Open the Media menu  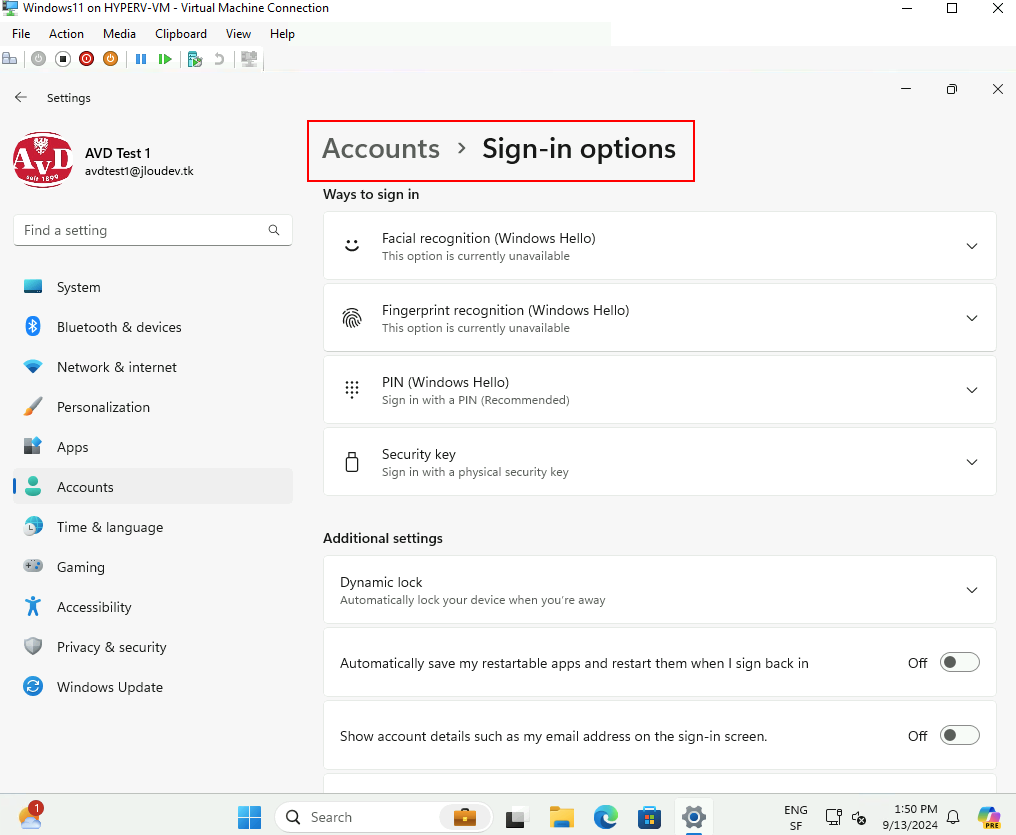(119, 34)
